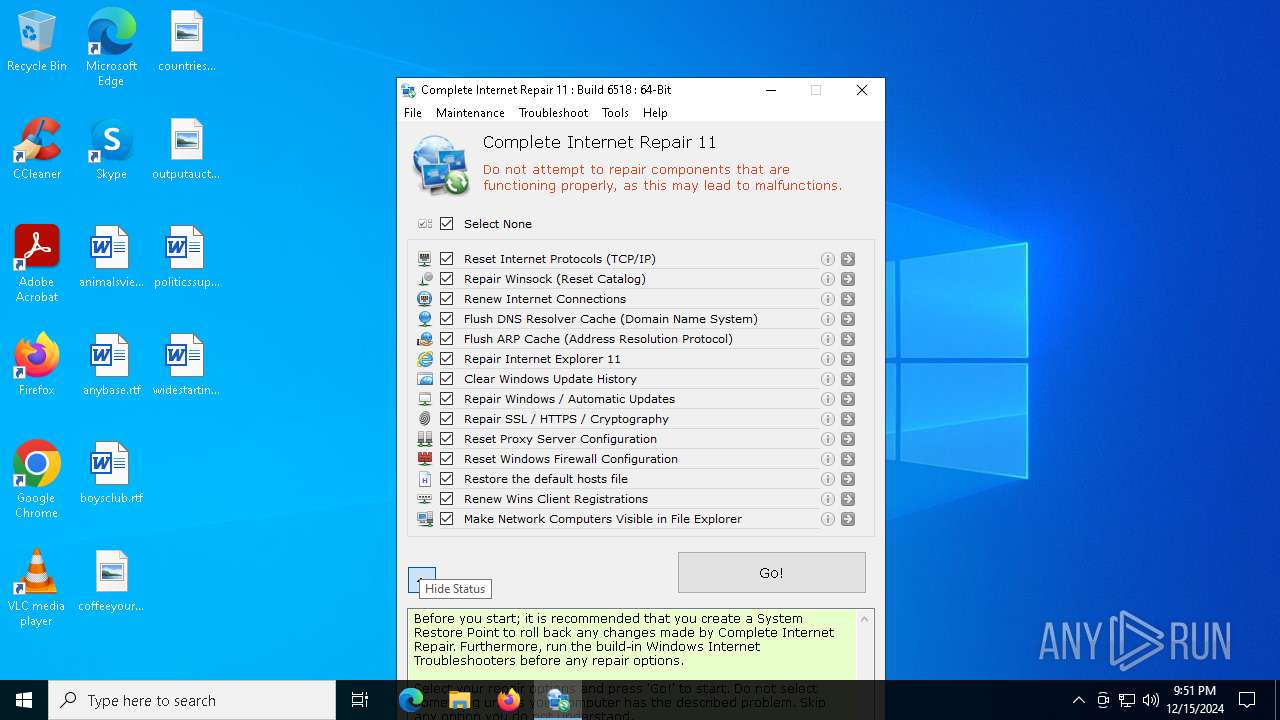Select boysclub.rtf file on desktop
Viewport: 1280px width, 720px height.
point(111,474)
